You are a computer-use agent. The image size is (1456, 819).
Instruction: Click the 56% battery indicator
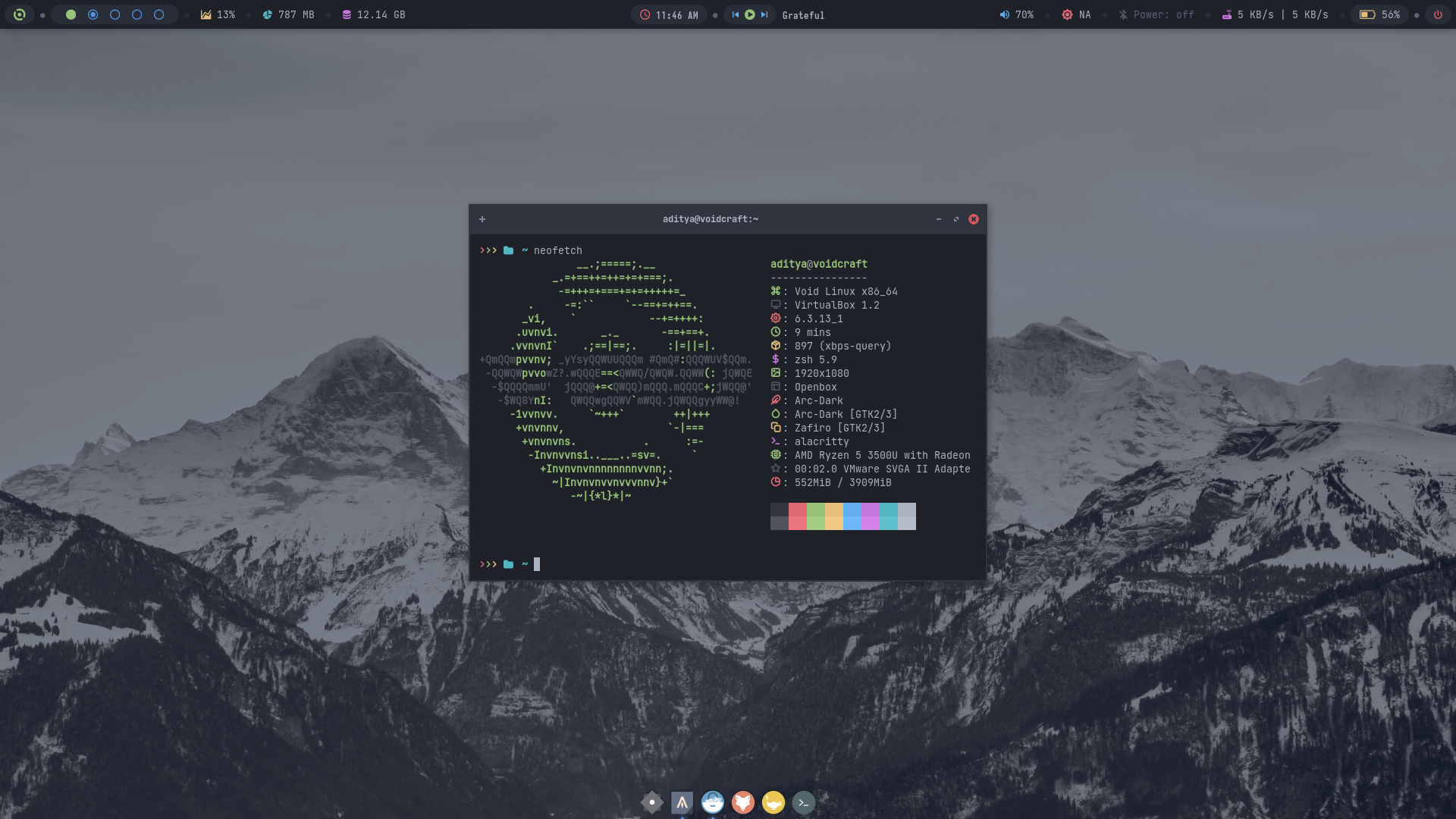tap(1379, 14)
